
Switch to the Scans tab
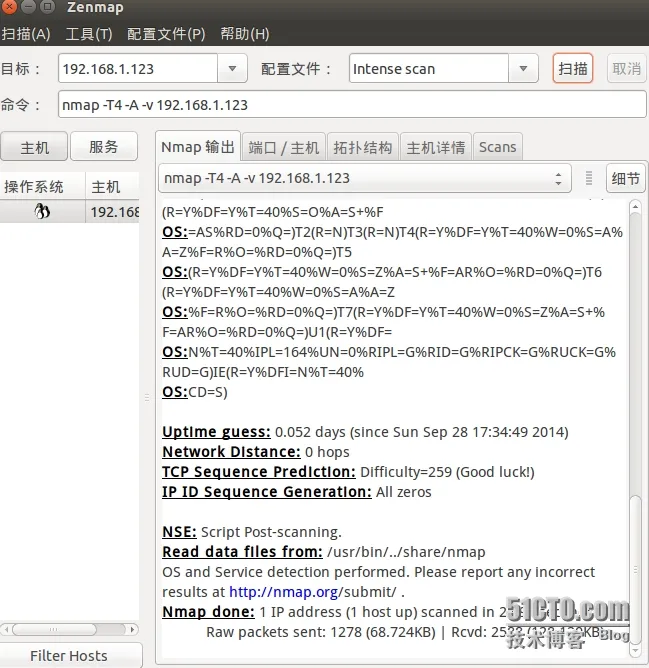497,147
